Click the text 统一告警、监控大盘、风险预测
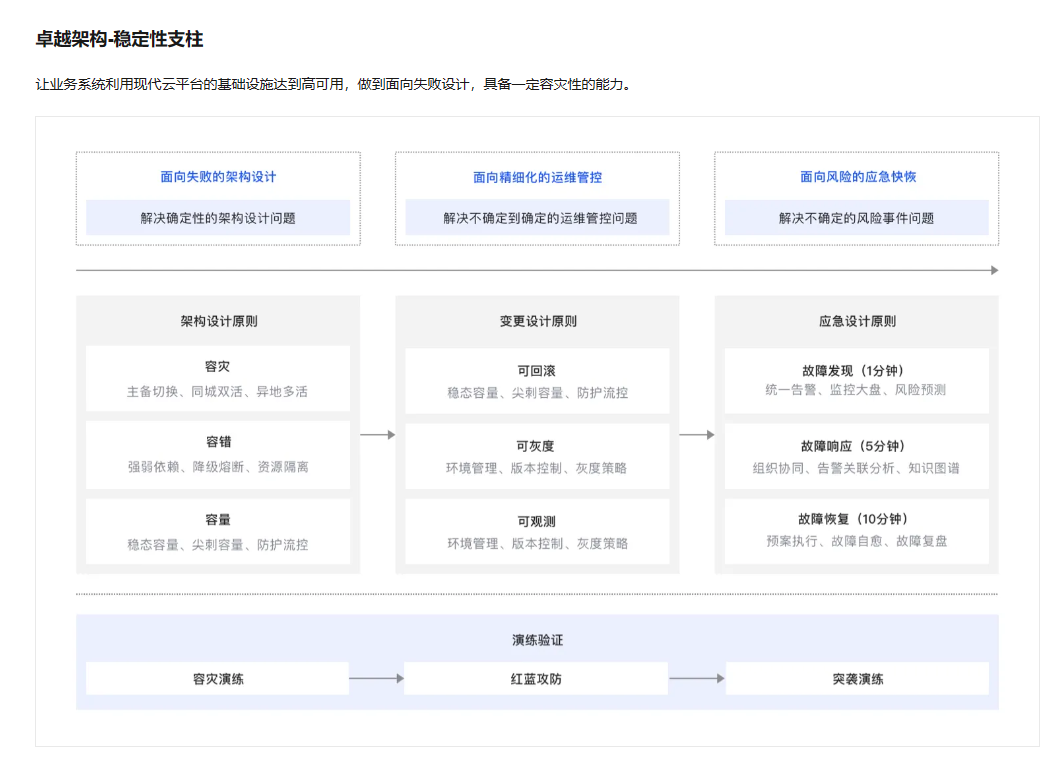Viewport: 1061px width, 762px height. click(855, 390)
